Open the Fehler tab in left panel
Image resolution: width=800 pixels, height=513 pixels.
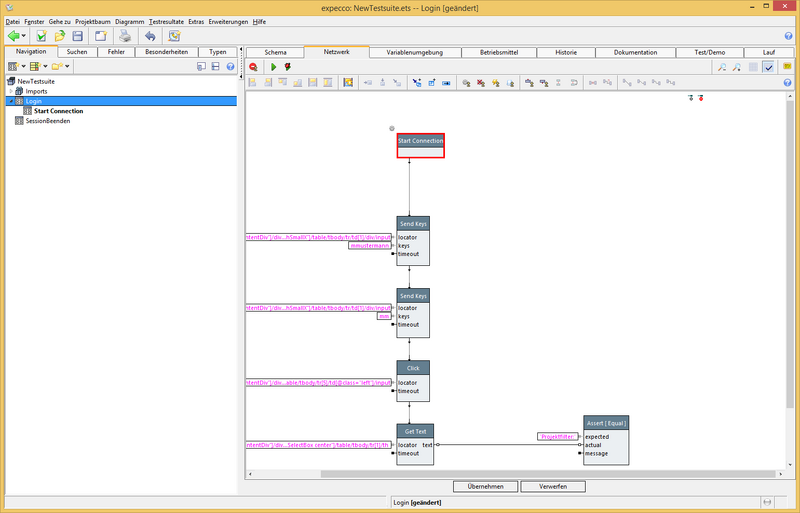[x=117, y=52]
